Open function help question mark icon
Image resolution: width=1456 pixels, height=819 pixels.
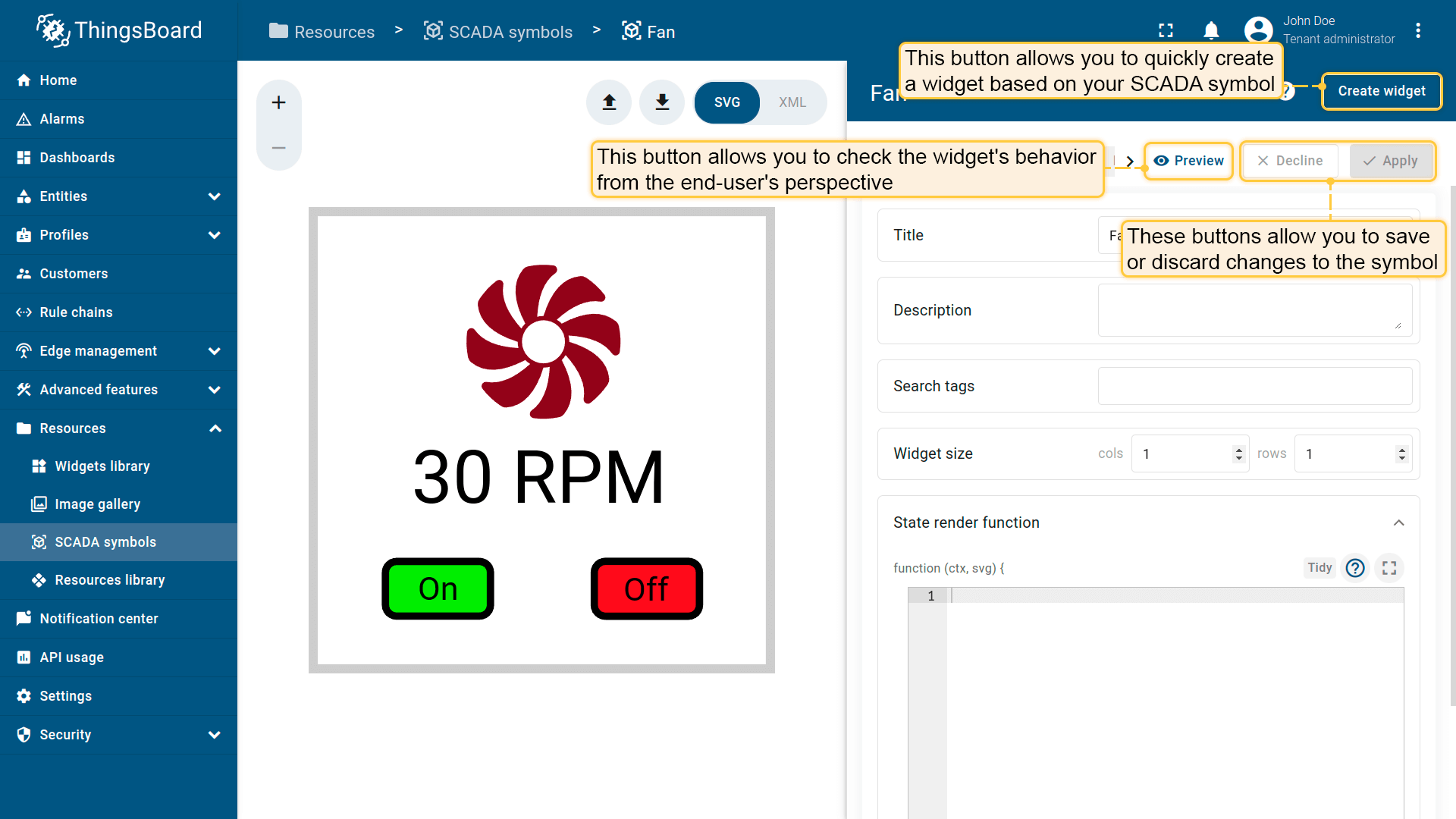[x=1354, y=568]
